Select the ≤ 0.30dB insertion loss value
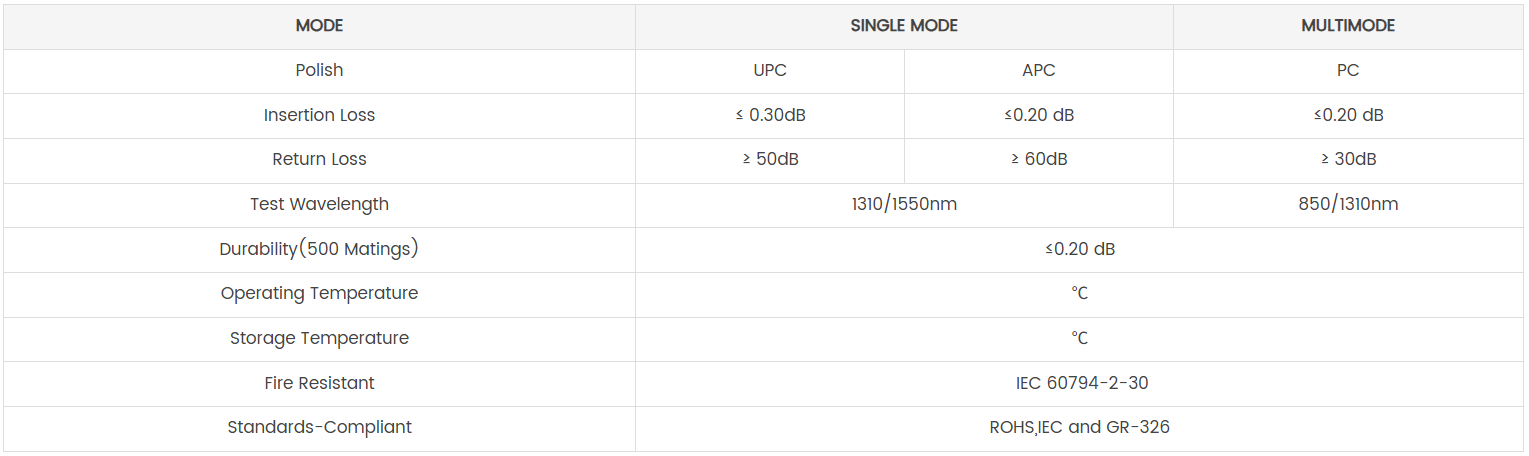Viewport: 1529px width, 456px height. (770, 115)
